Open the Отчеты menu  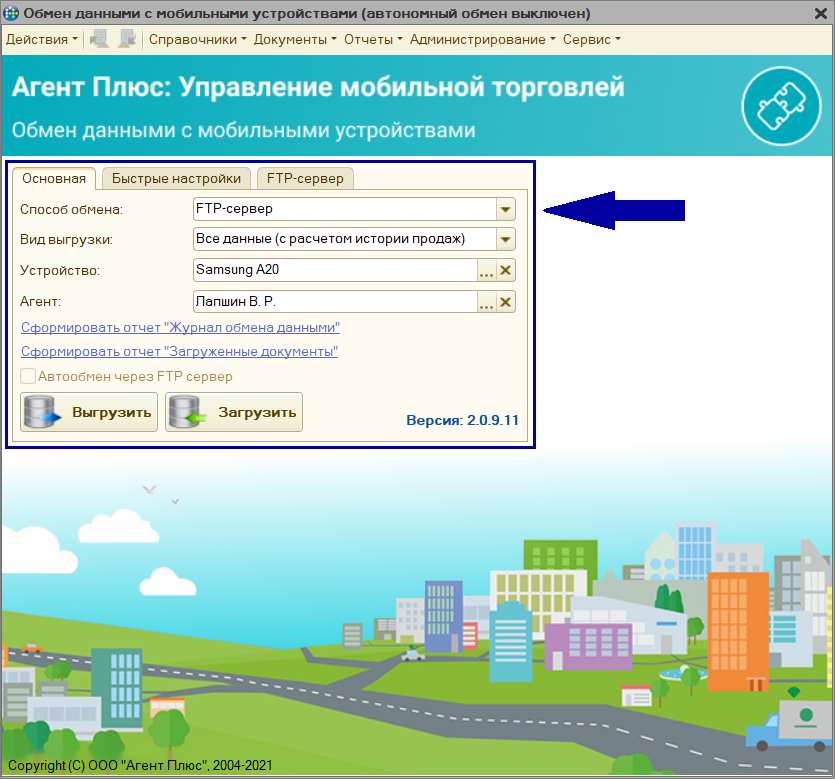point(373,39)
